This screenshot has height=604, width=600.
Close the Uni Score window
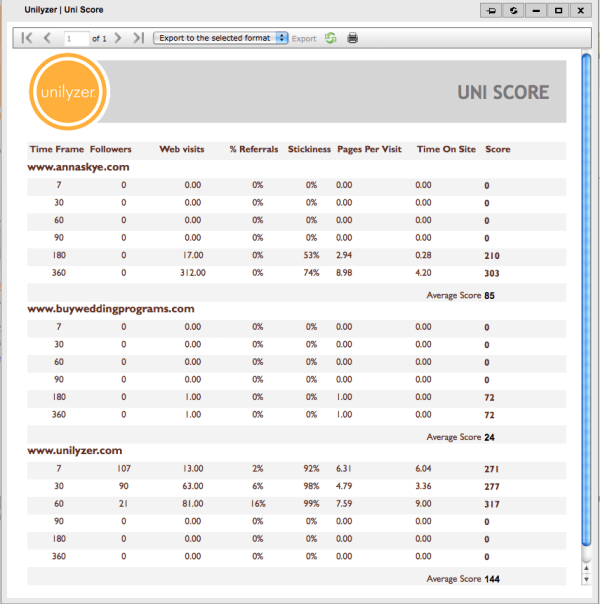[x=580, y=10]
